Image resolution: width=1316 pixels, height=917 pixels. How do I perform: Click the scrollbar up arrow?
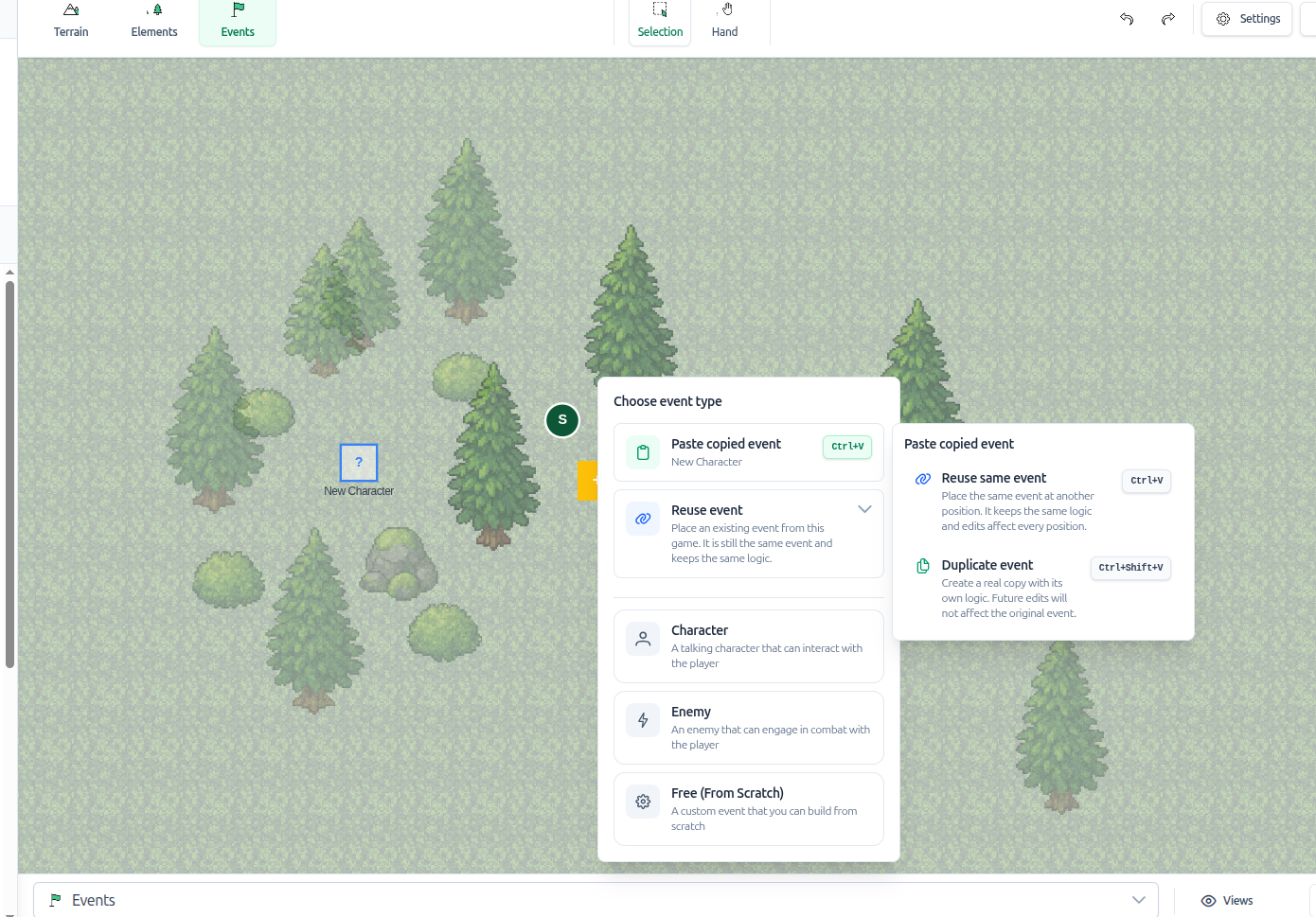(9, 273)
